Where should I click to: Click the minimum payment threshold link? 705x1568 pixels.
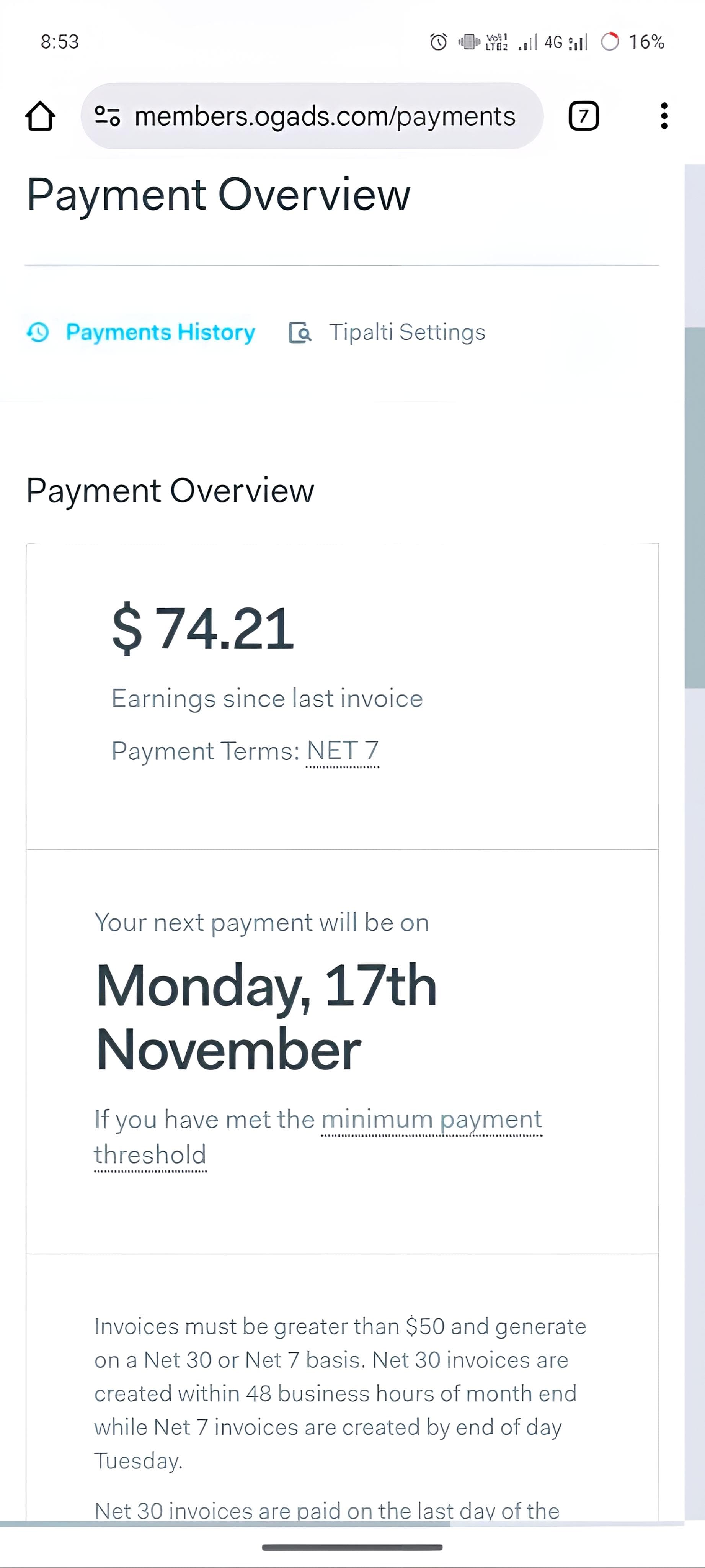click(431, 1120)
